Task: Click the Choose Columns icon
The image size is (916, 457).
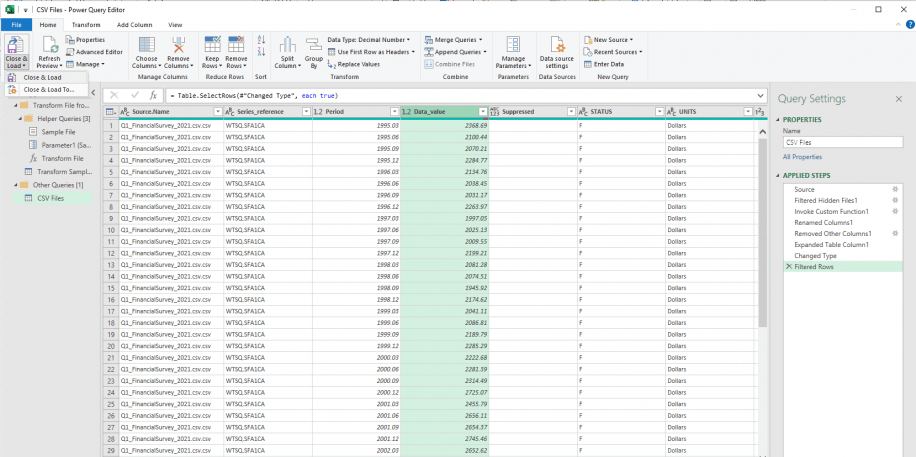Action: point(146,46)
